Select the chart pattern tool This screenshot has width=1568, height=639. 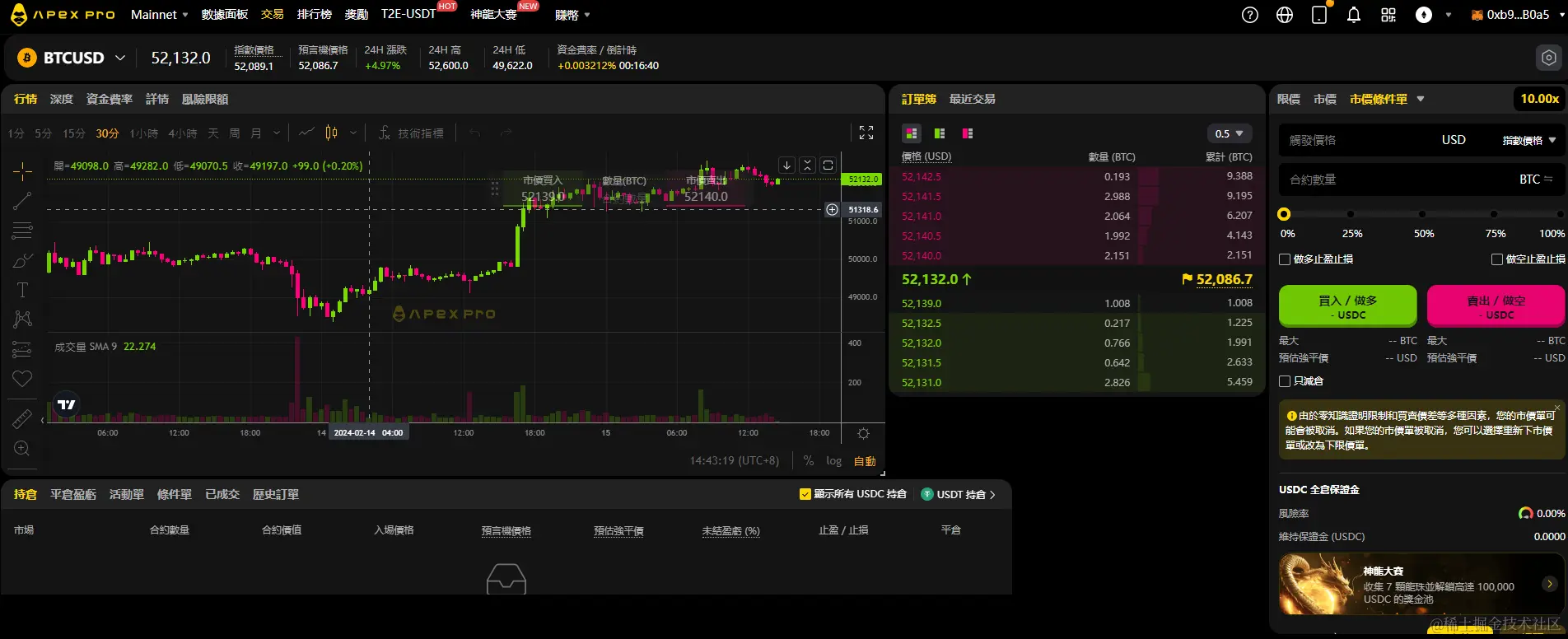pos(22,319)
